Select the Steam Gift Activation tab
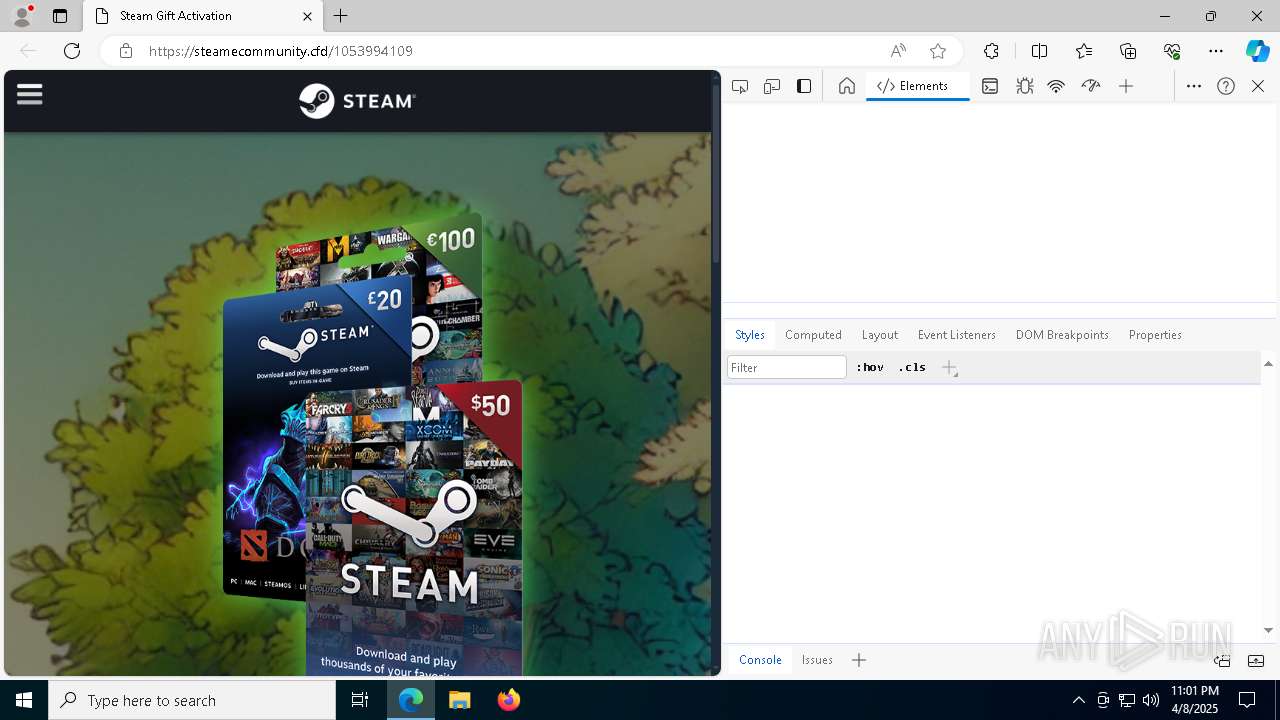Screen dimensions: 1280x720 point(204,16)
